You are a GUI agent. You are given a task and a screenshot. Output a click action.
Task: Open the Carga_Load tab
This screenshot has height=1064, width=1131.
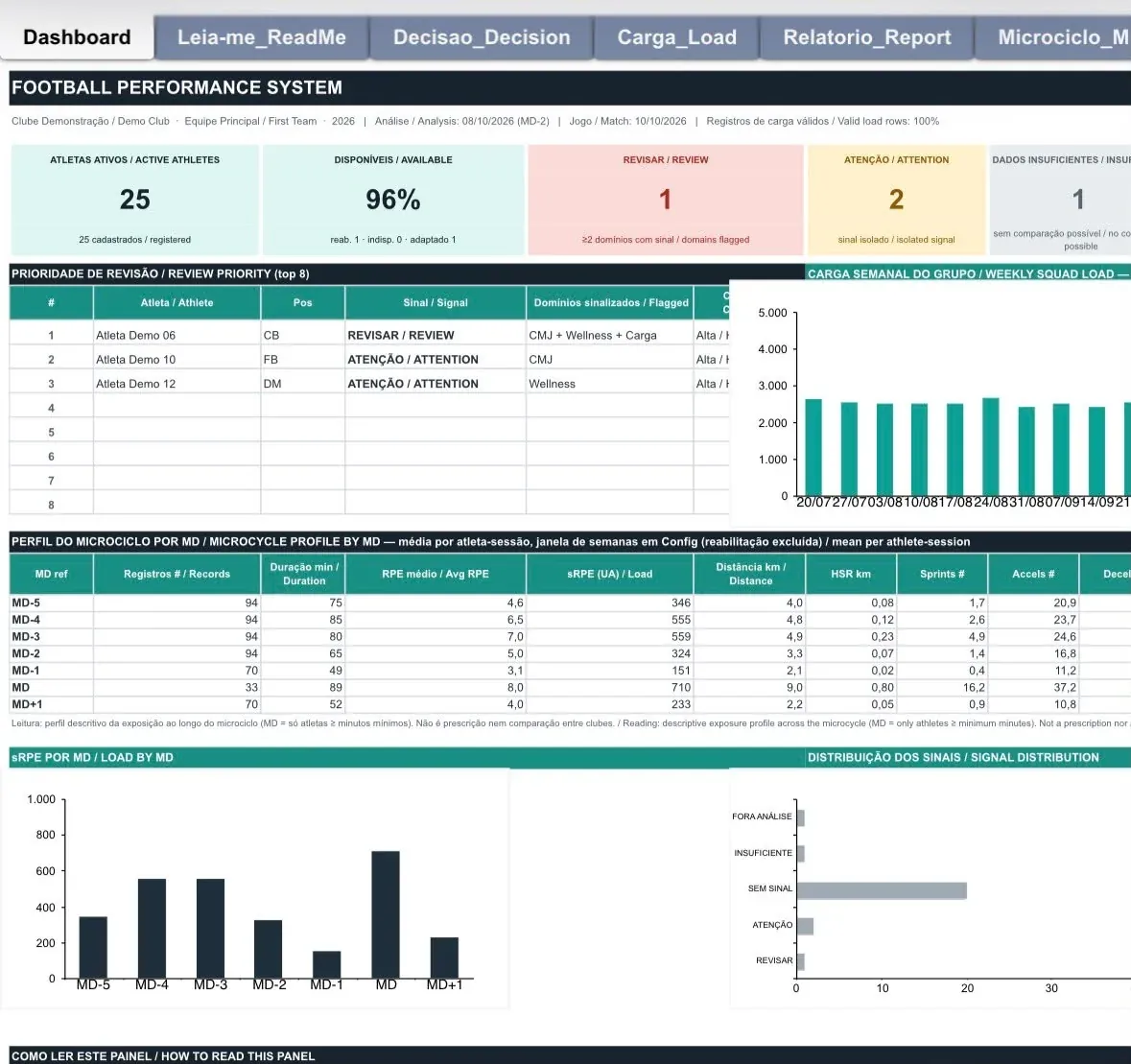tap(676, 36)
